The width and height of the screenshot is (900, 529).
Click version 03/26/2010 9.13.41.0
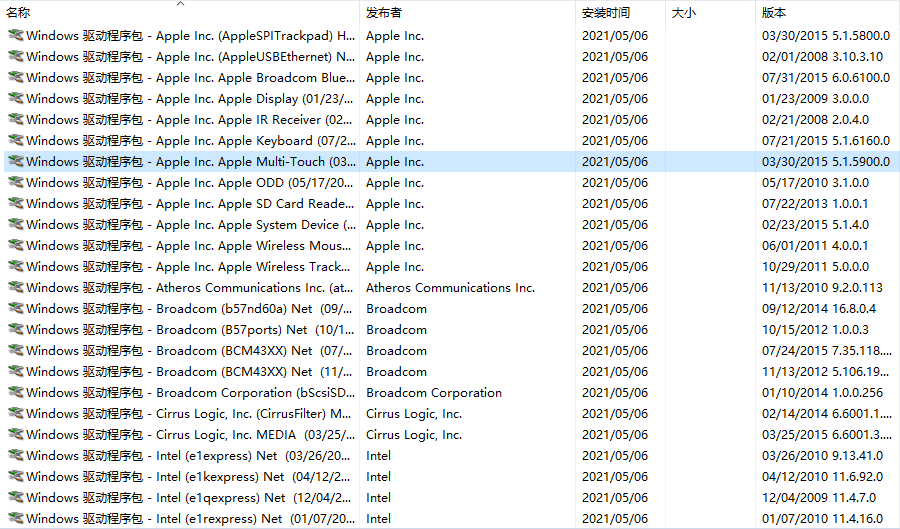point(822,456)
